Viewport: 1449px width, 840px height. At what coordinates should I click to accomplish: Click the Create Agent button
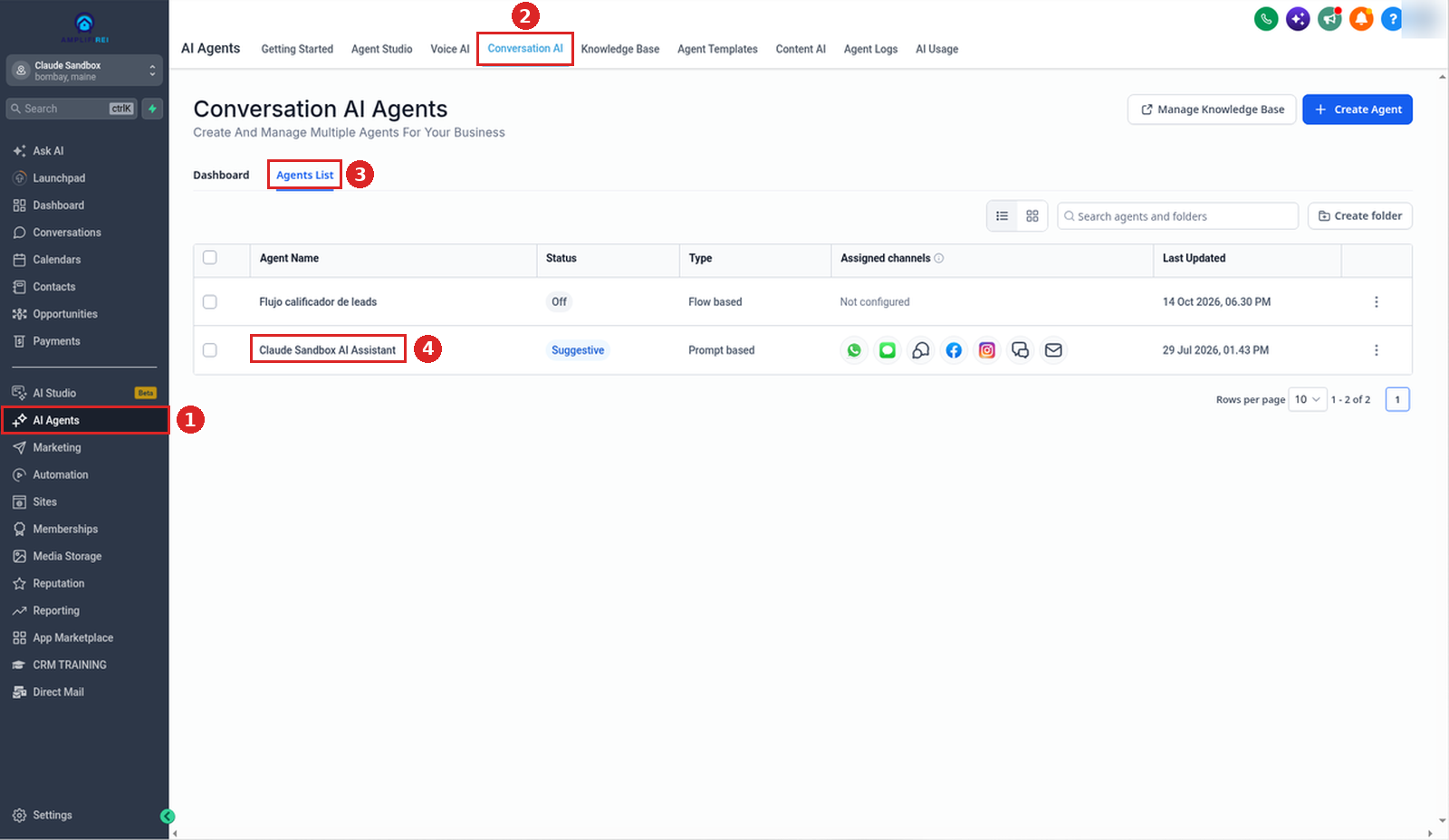pyautogui.click(x=1358, y=110)
